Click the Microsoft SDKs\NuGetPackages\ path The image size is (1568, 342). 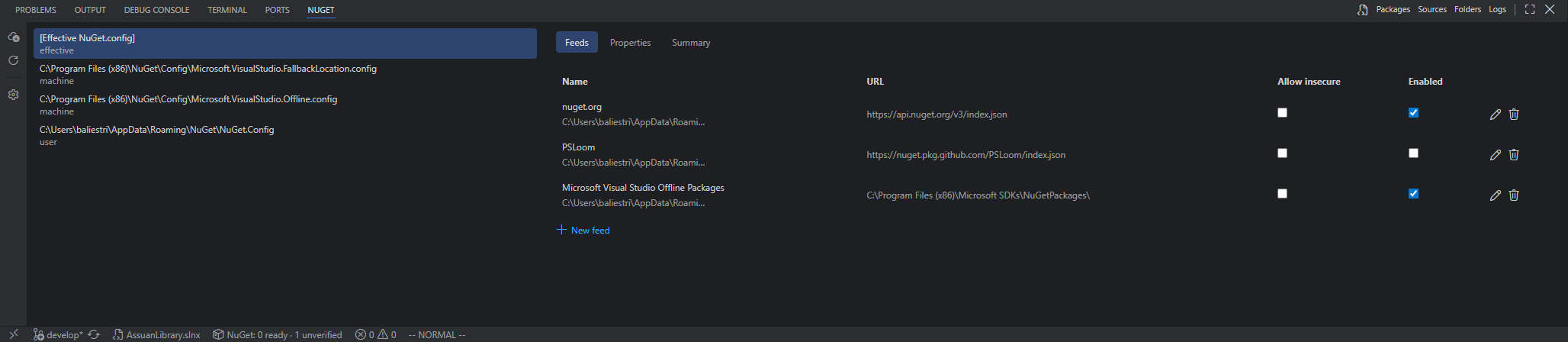click(978, 195)
